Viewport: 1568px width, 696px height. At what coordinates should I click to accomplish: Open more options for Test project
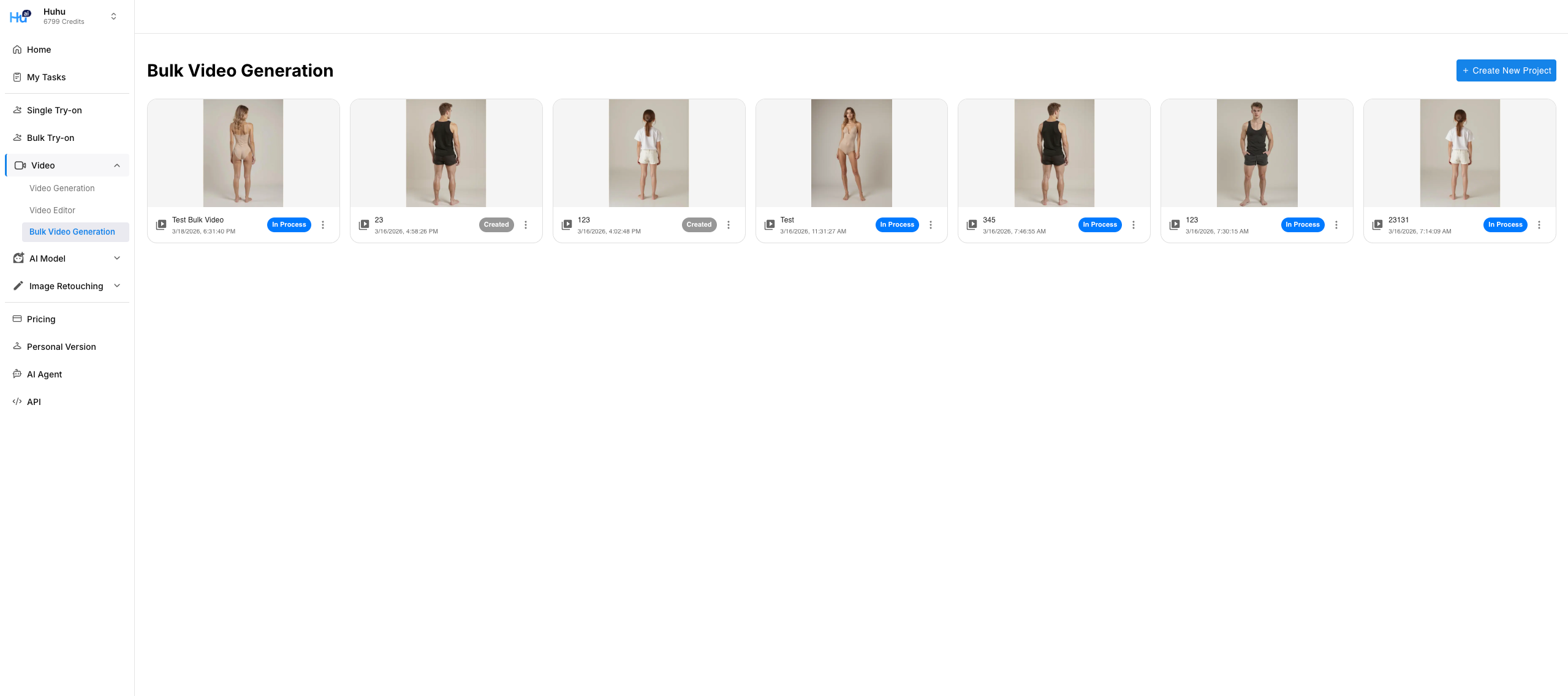tap(931, 225)
